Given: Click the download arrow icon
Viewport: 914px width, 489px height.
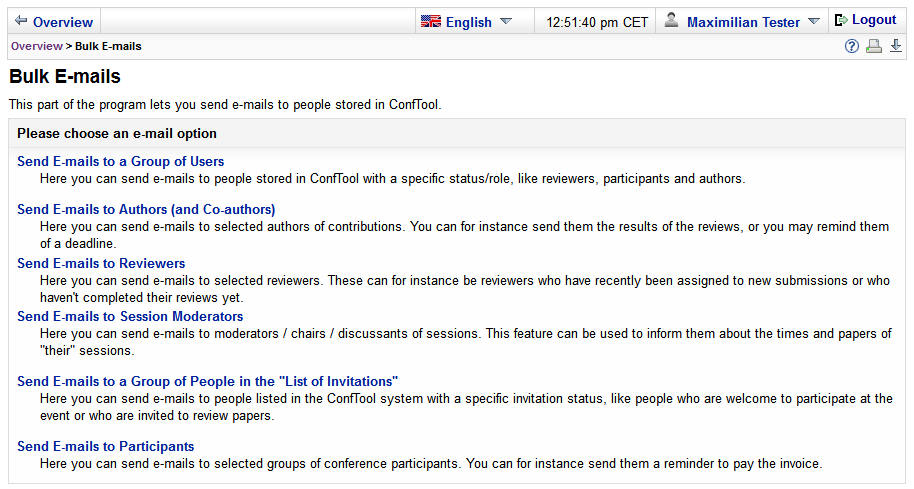Looking at the screenshot, I should 896,46.
